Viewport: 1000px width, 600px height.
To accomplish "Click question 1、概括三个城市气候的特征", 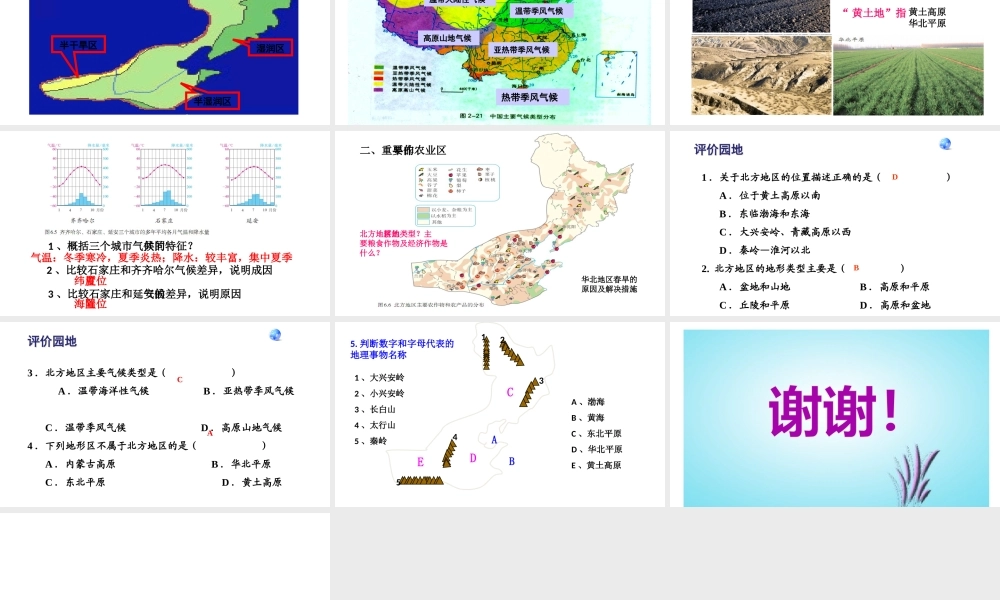I will (121, 246).
